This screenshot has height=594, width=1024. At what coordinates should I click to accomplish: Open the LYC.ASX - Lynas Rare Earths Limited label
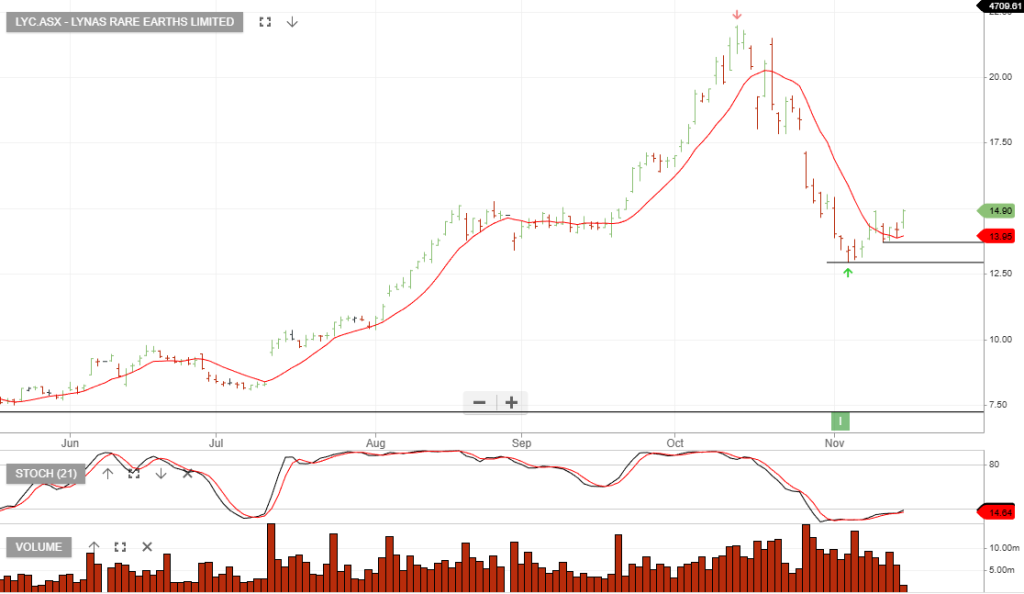click(124, 21)
